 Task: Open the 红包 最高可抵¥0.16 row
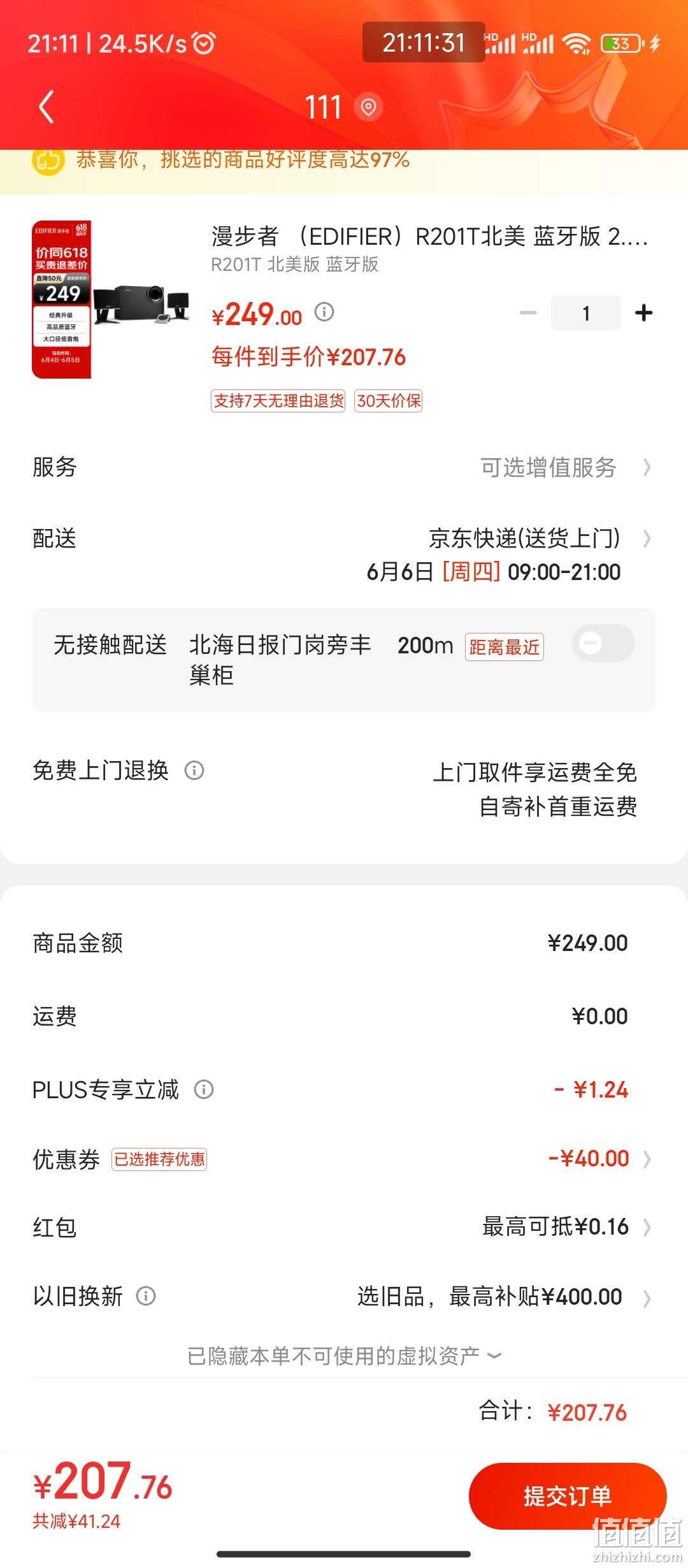click(344, 1226)
